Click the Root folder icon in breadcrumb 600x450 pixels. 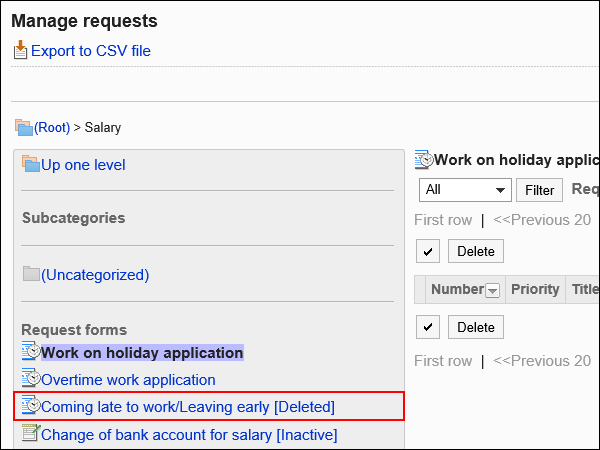[x=24, y=127]
